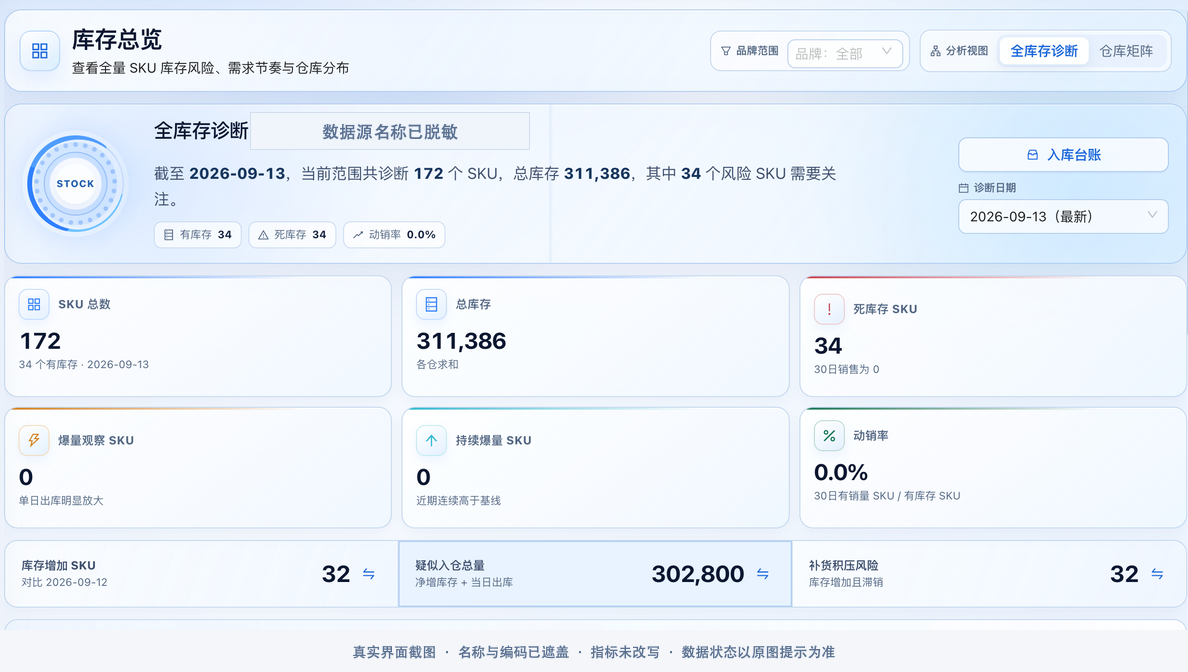Switch to the 仓库矩阵 tab
Screen dimensions: 1188x672
click(x=1126, y=51)
